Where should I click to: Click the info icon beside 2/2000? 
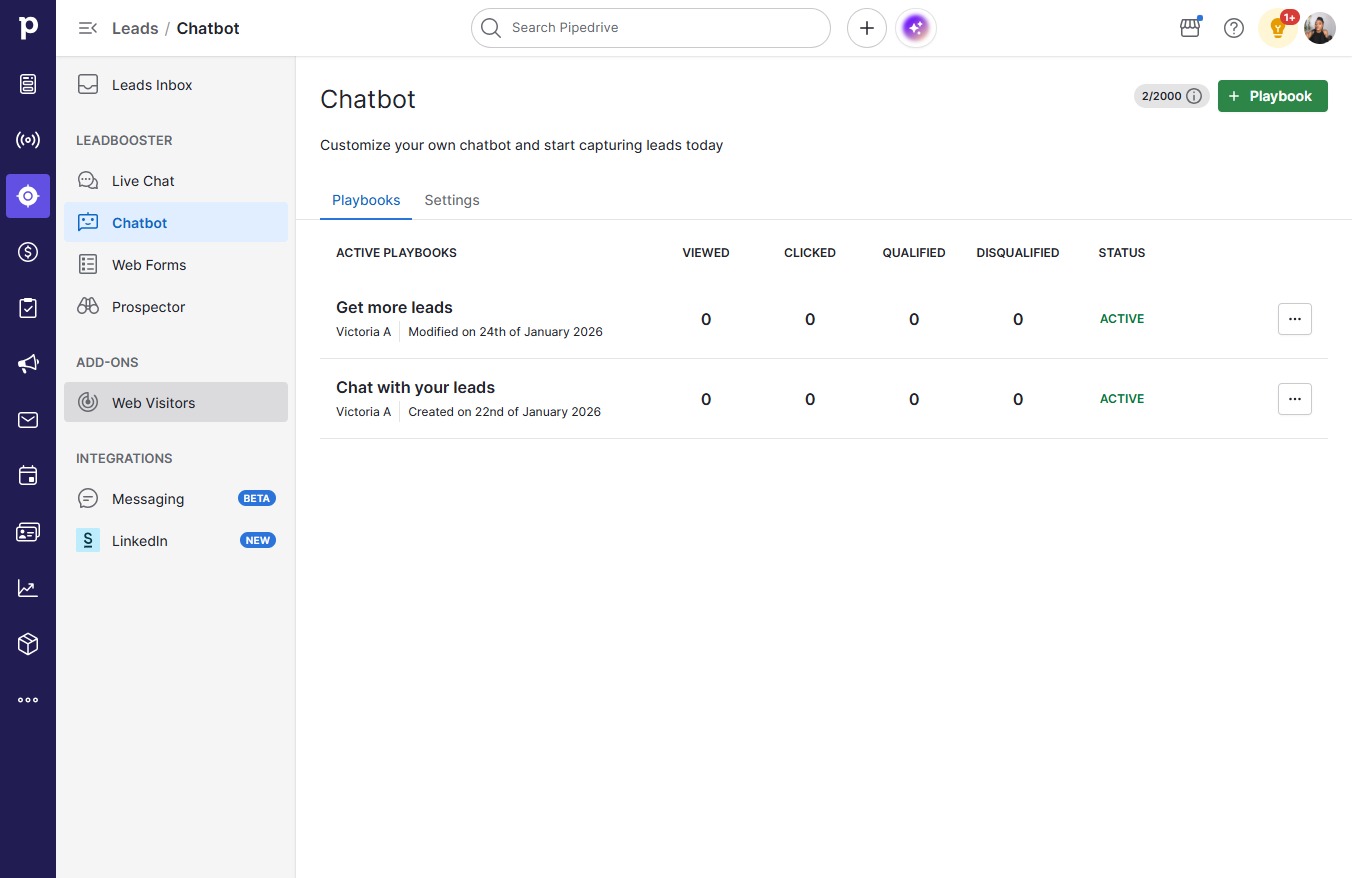[1194, 96]
